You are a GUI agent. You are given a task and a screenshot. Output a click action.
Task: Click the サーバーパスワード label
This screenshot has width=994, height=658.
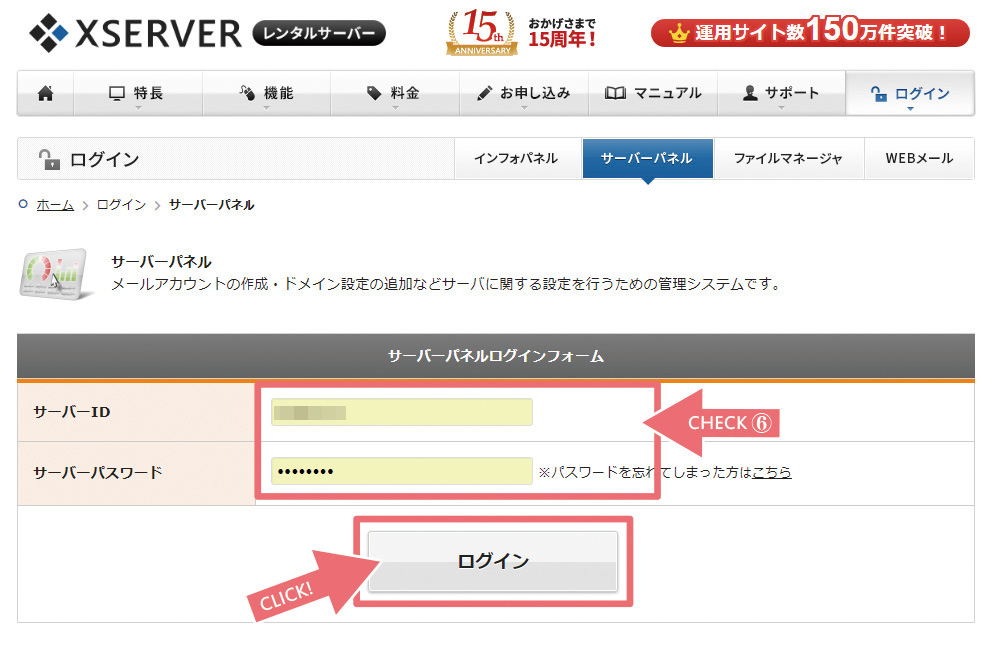pyautogui.click(x=98, y=472)
